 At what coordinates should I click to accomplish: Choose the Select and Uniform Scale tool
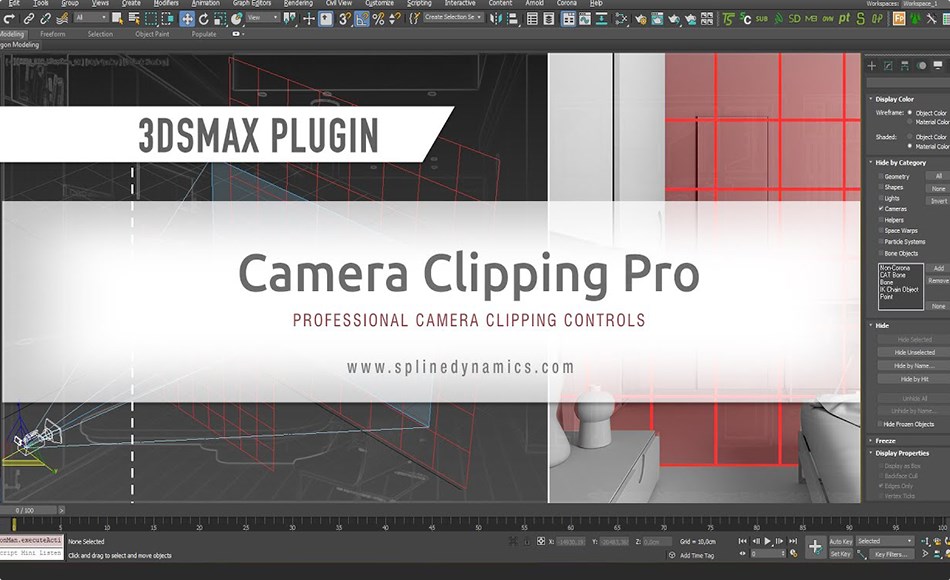coord(218,17)
